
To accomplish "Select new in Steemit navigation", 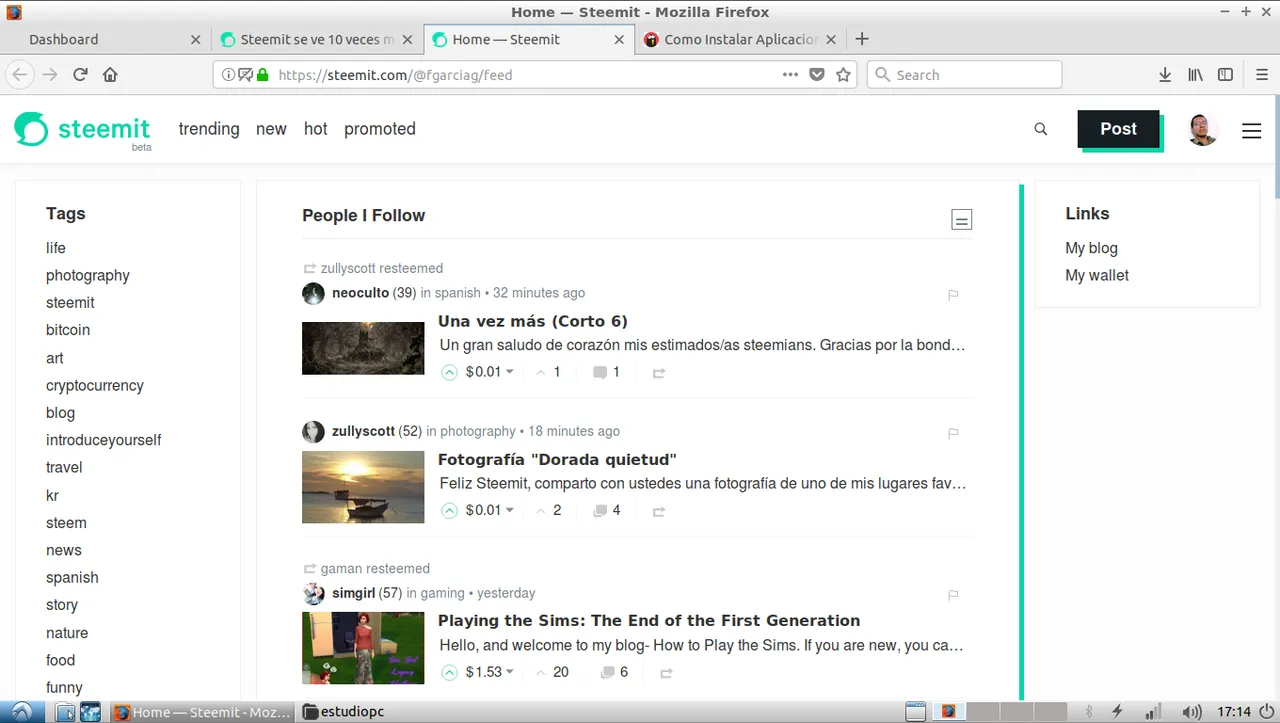I will pyautogui.click(x=271, y=129).
